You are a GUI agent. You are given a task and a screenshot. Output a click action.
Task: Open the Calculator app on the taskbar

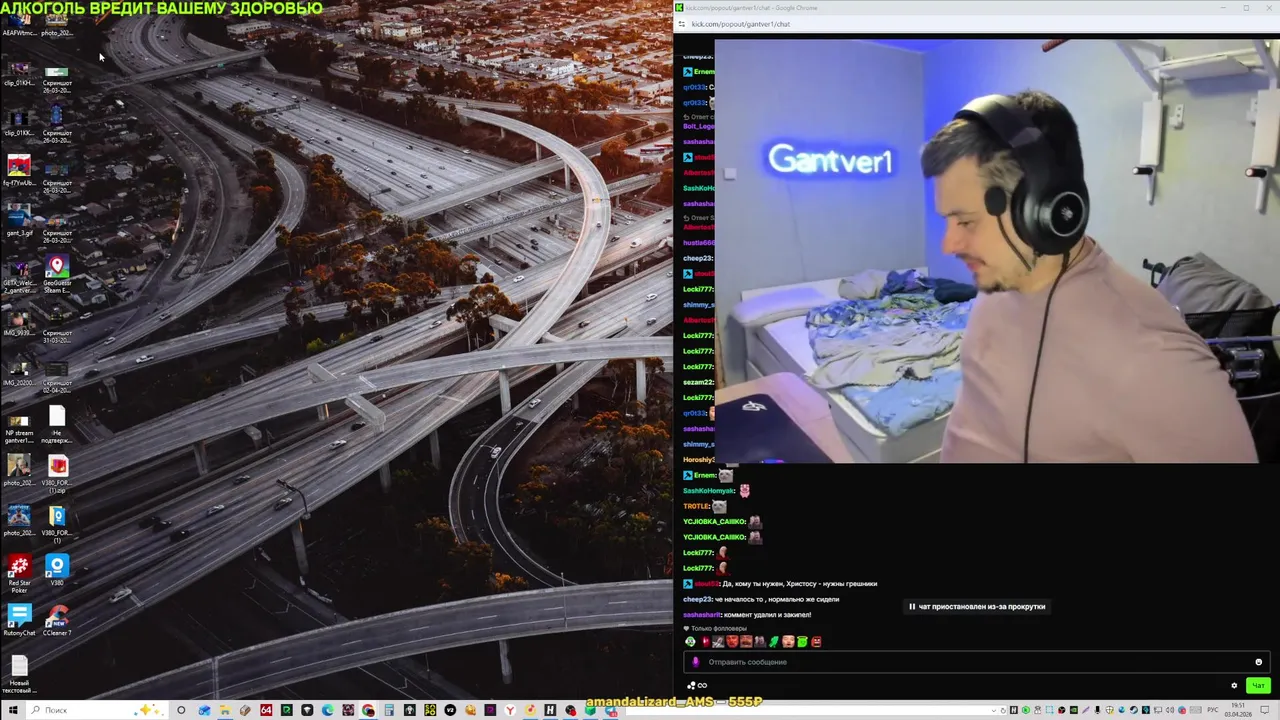[x=389, y=710]
